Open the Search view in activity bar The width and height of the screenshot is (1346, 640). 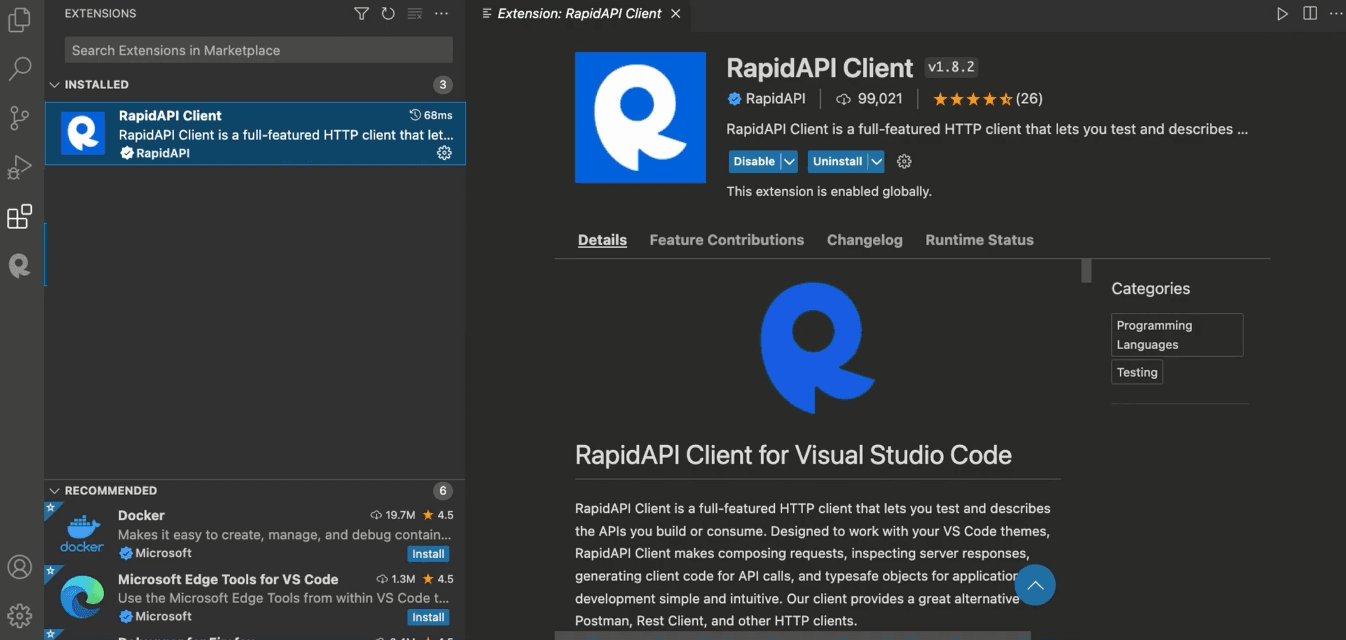[20, 69]
